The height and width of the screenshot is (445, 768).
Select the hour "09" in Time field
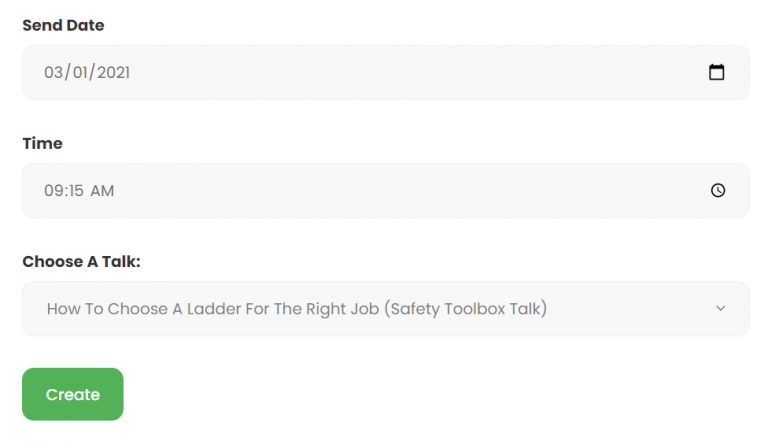[53, 190]
